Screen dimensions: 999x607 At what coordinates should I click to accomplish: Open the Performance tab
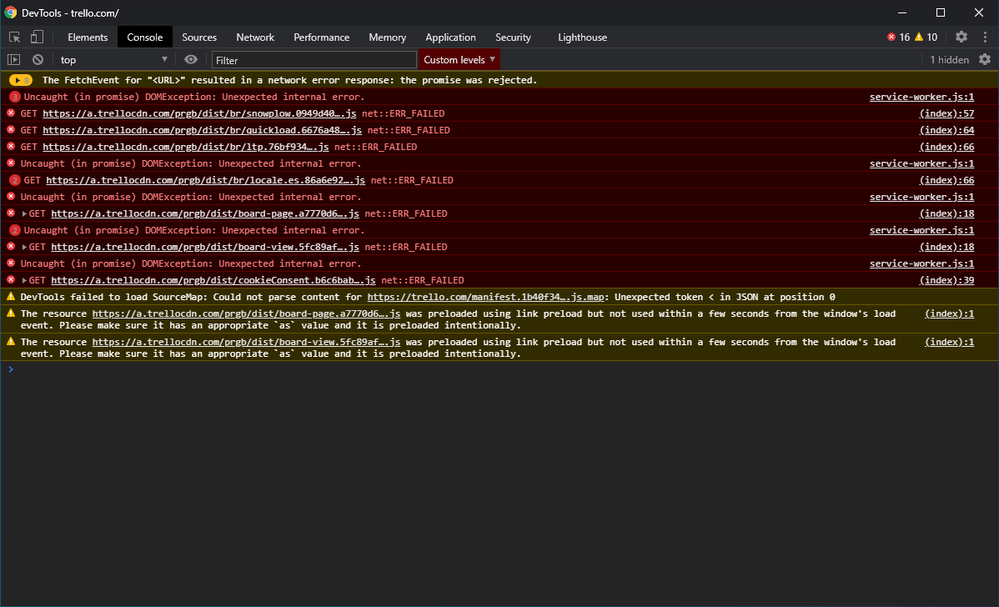tap(321, 37)
